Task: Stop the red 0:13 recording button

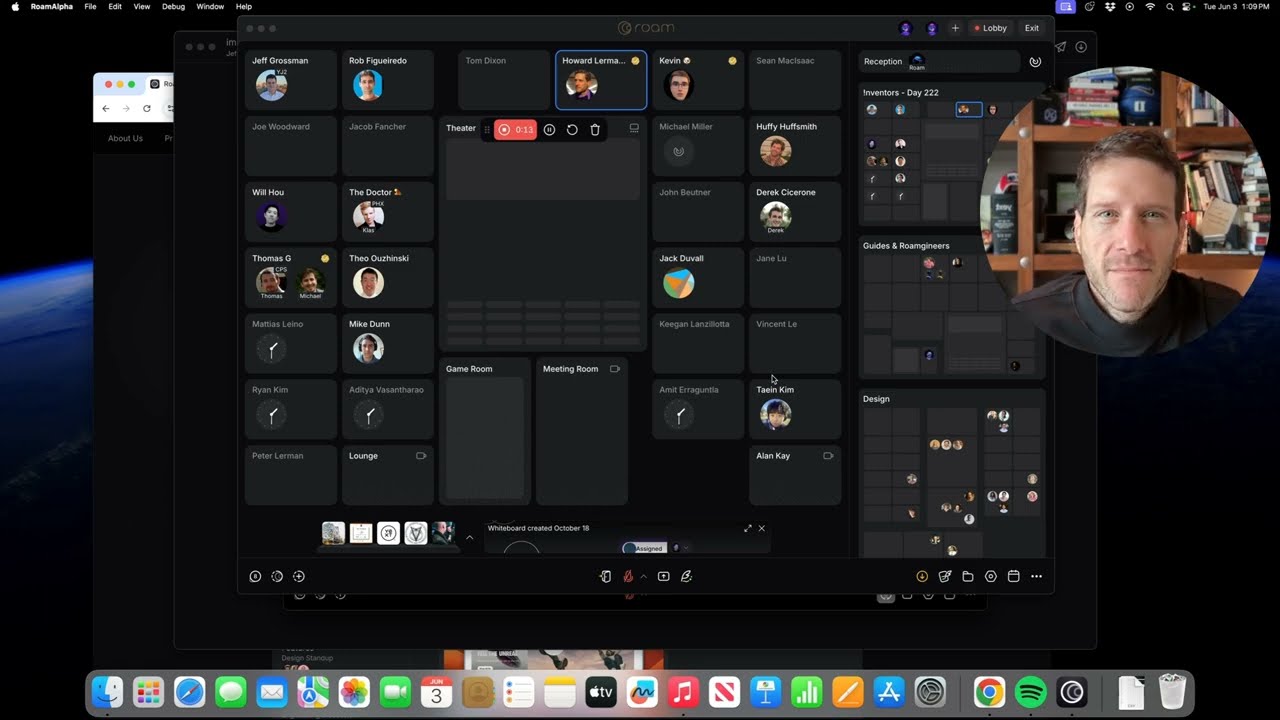Action: [x=516, y=130]
